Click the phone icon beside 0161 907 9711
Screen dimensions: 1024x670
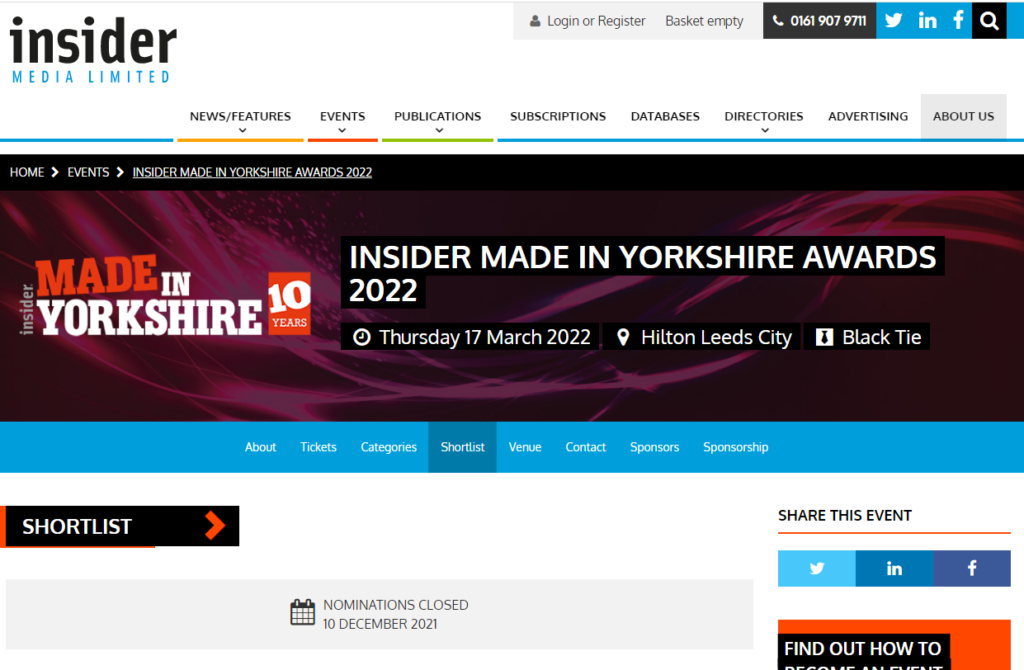tap(777, 20)
